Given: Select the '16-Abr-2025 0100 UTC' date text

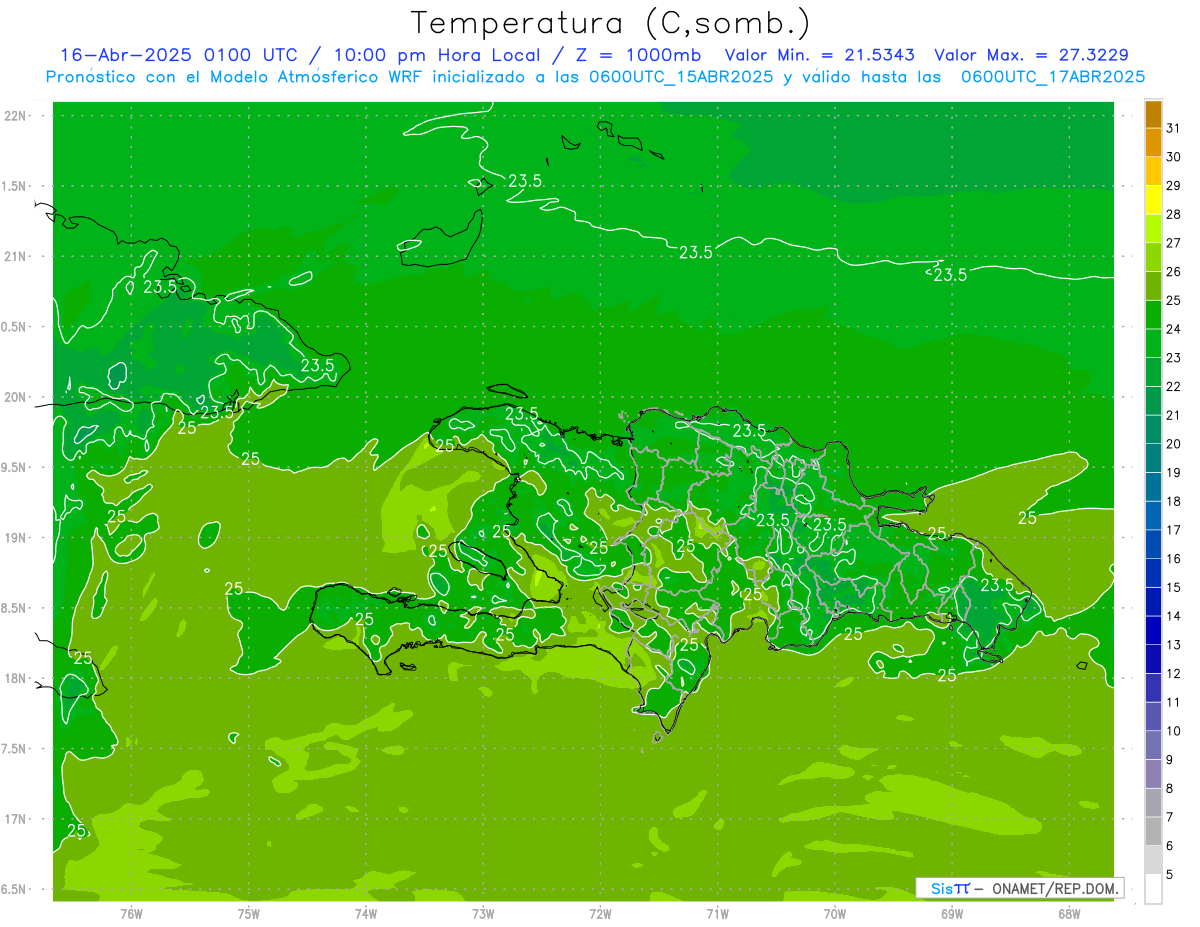Looking at the screenshot, I should coord(177,55).
